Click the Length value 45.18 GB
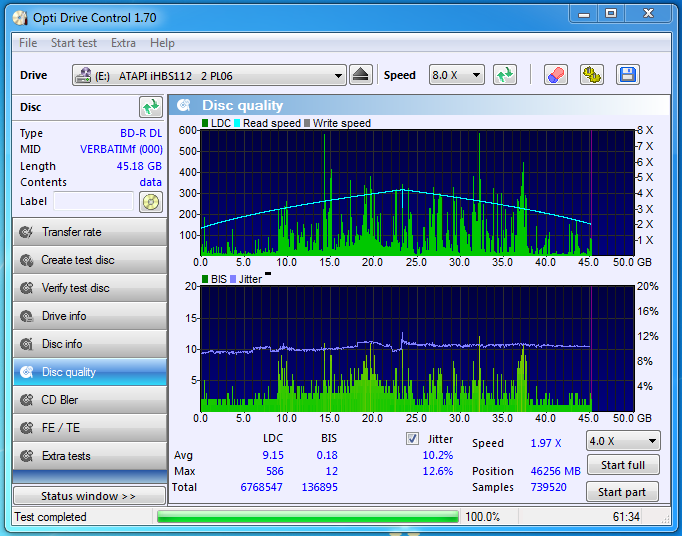682x536 pixels. (139, 166)
